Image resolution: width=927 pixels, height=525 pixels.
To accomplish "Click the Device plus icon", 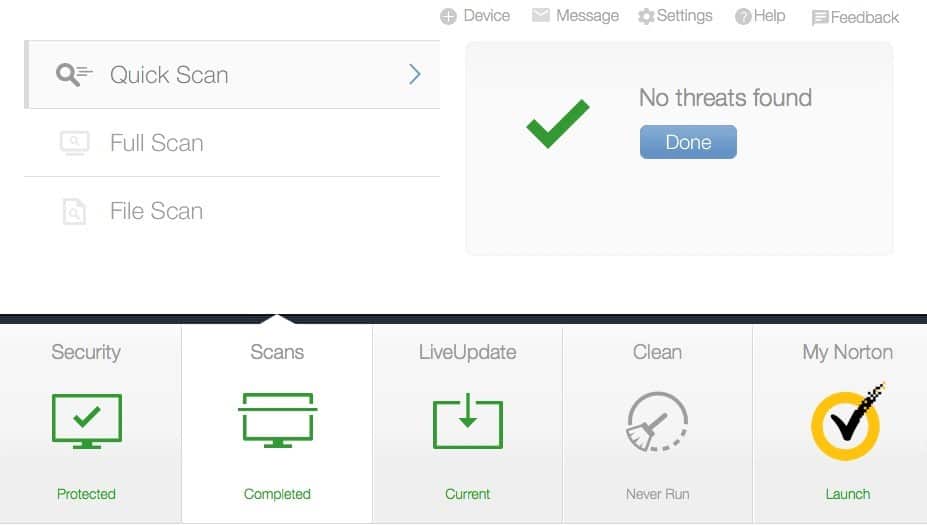I will click(x=448, y=17).
